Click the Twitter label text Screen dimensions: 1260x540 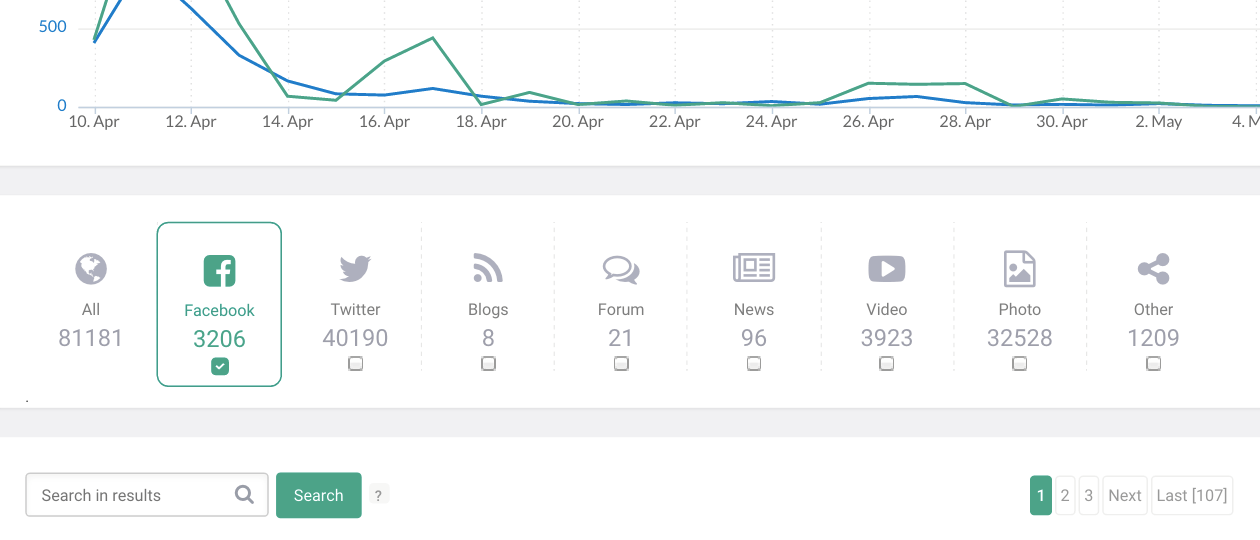[355, 309]
